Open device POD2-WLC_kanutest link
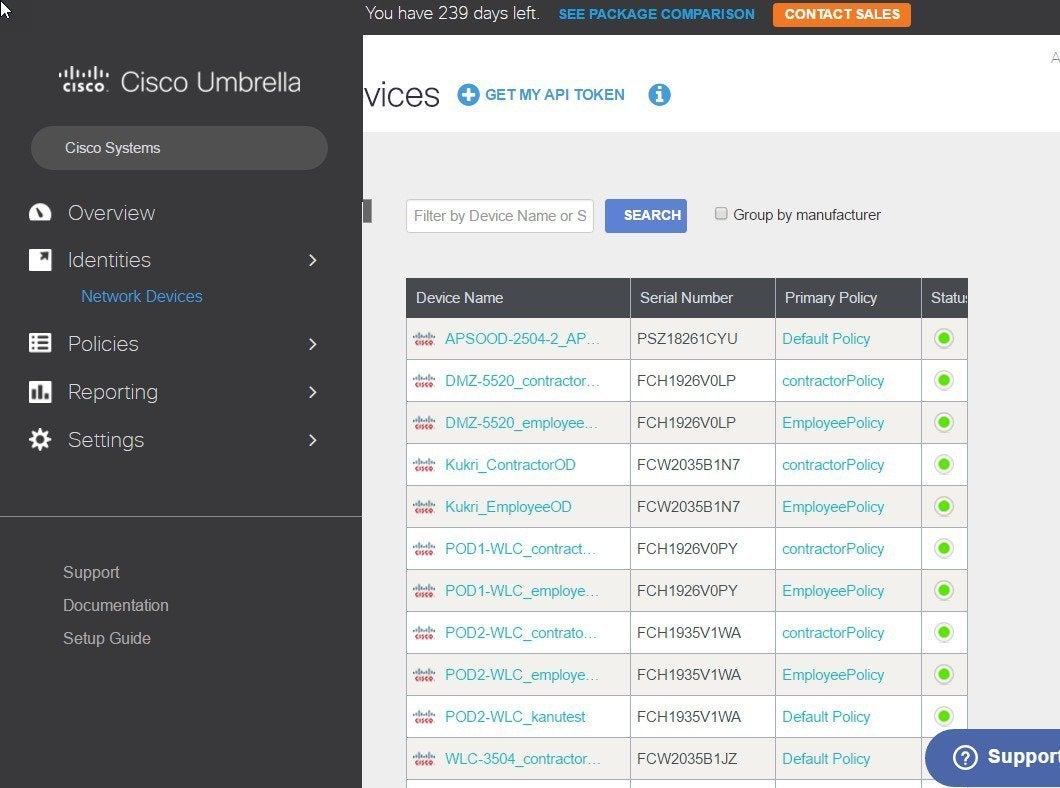This screenshot has width=1060, height=788. 515,717
